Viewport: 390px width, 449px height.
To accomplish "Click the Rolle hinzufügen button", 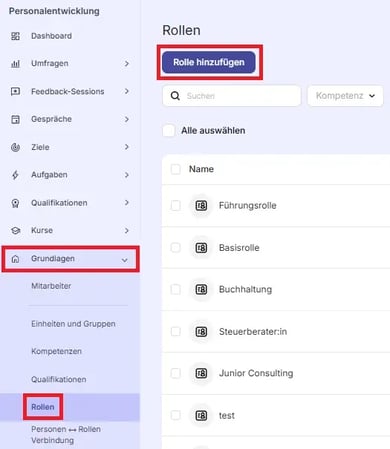I will pyautogui.click(x=209, y=62).
